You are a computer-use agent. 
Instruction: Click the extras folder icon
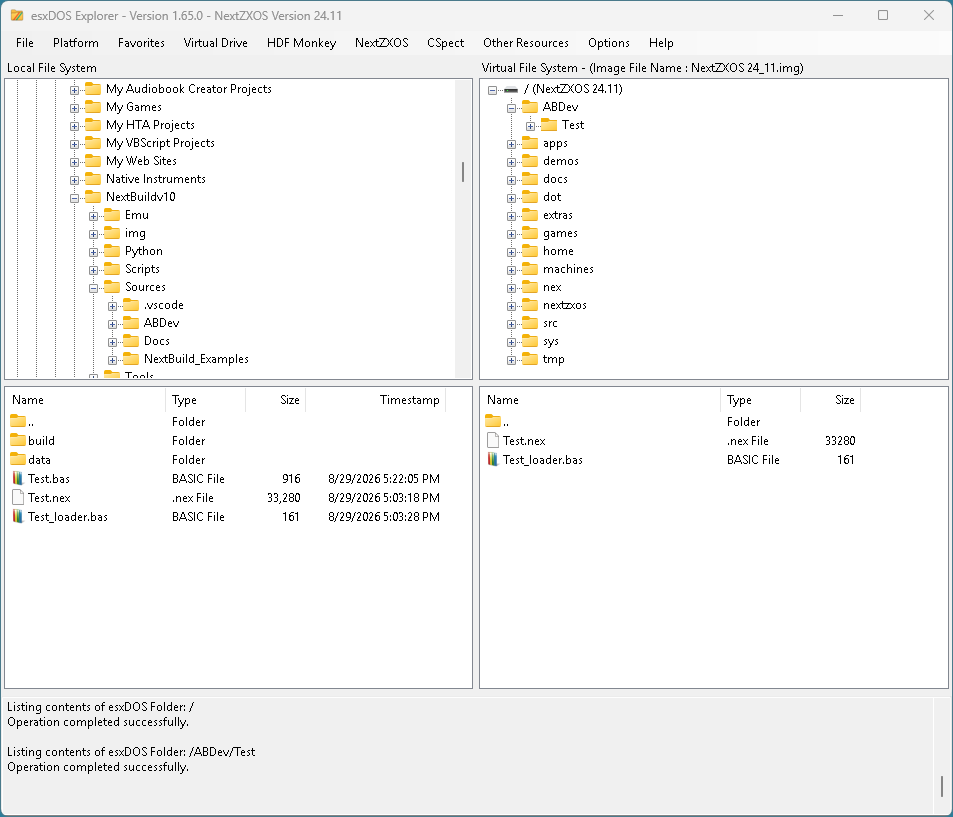click(x=530, y=215)
